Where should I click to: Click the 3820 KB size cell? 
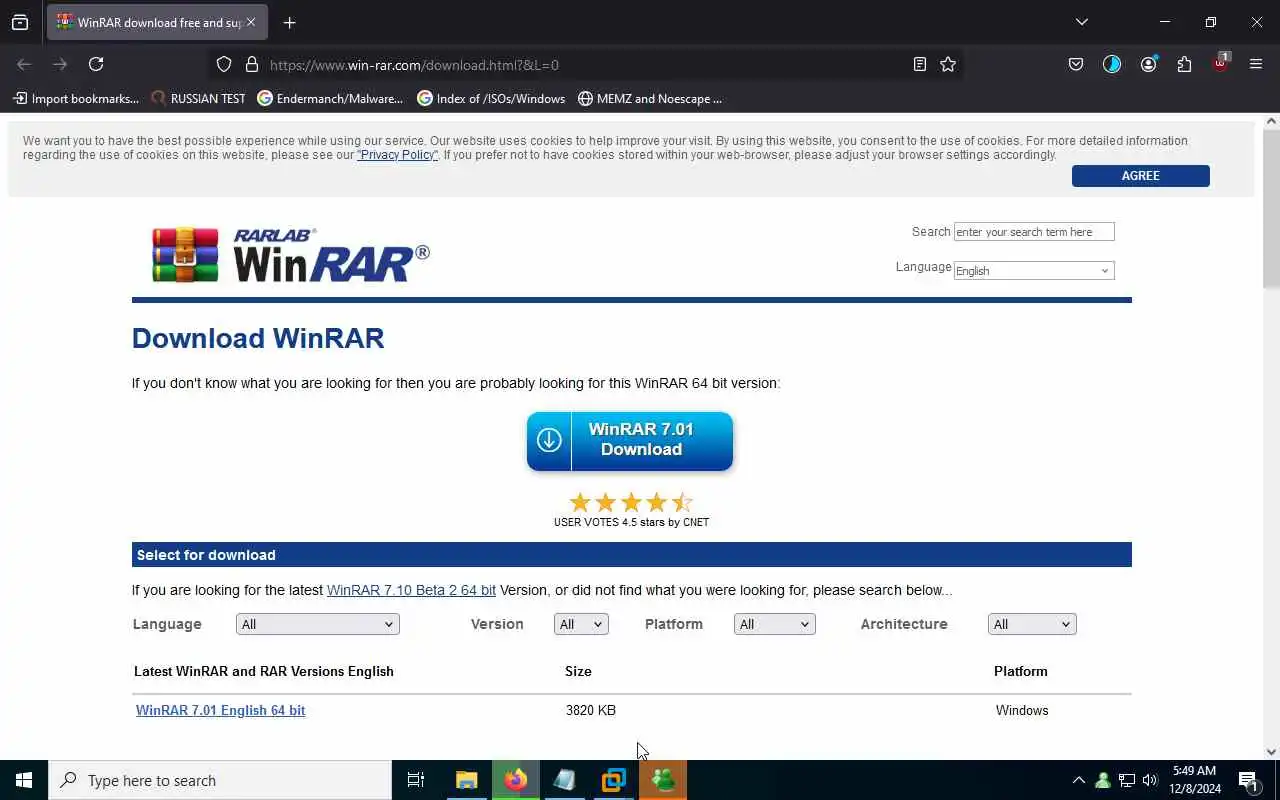(591, 710)
